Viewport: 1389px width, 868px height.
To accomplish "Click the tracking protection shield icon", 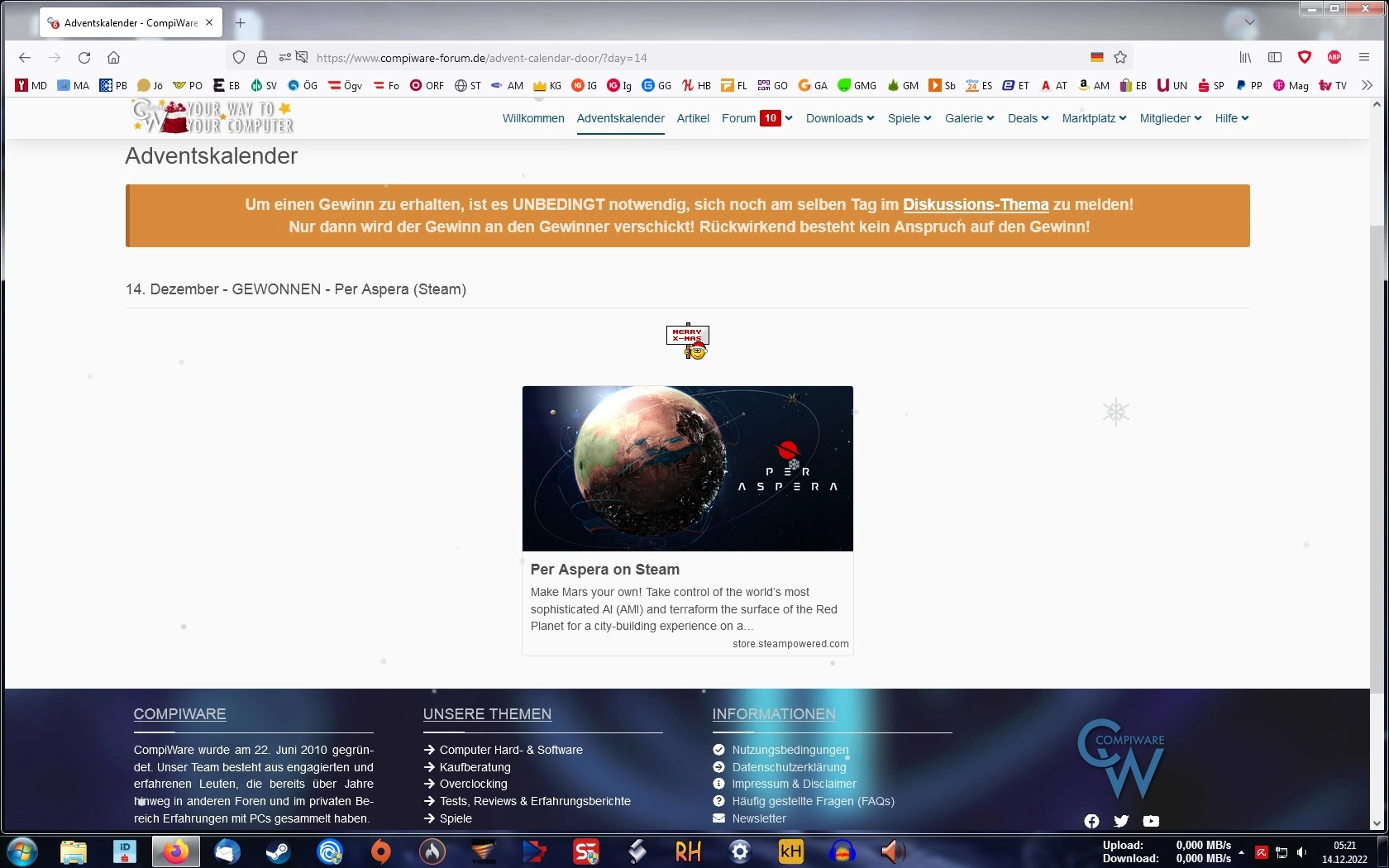I will [x=239, y=58].
